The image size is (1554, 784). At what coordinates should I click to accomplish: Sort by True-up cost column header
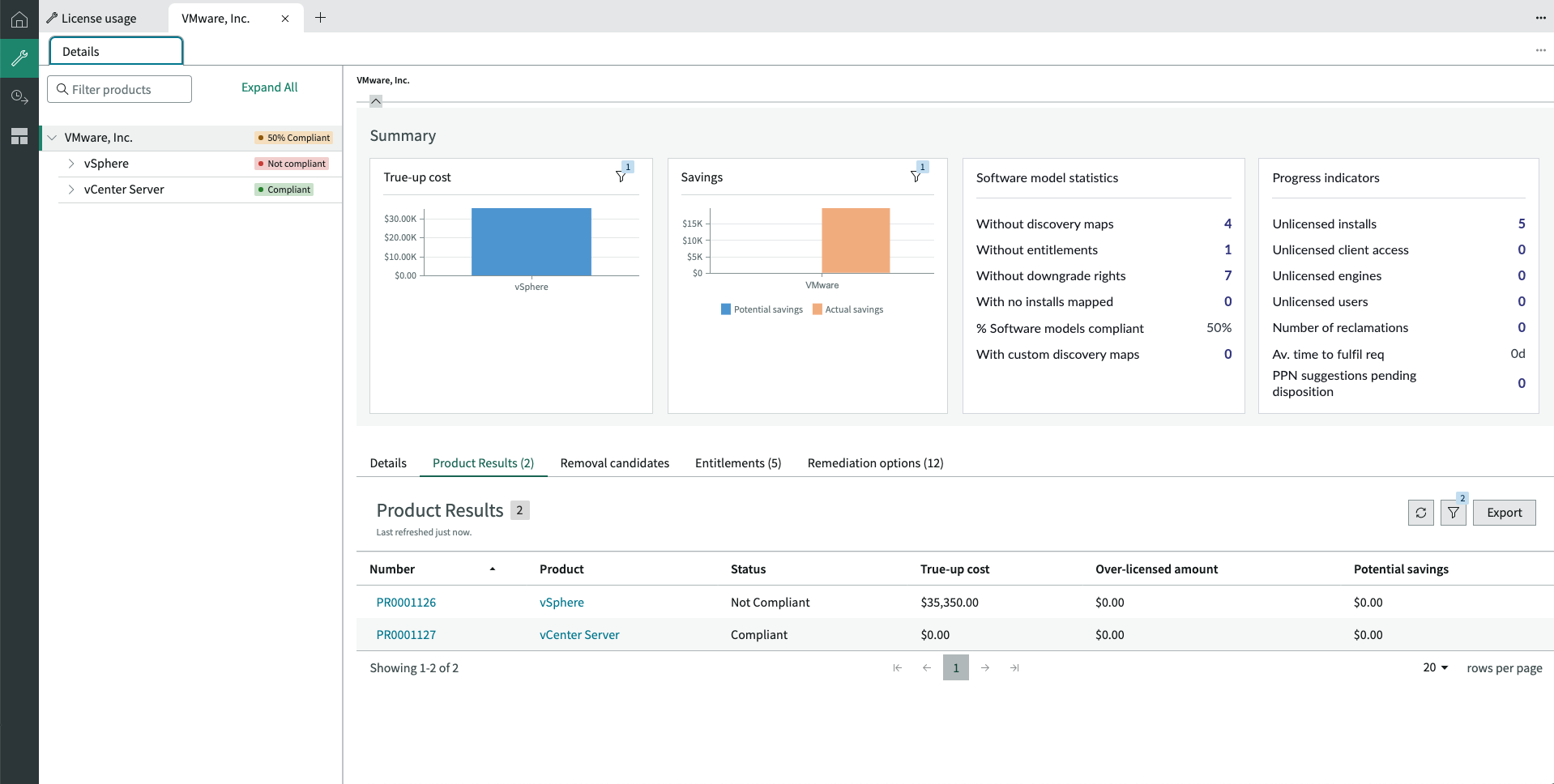[x=954, y=569]
